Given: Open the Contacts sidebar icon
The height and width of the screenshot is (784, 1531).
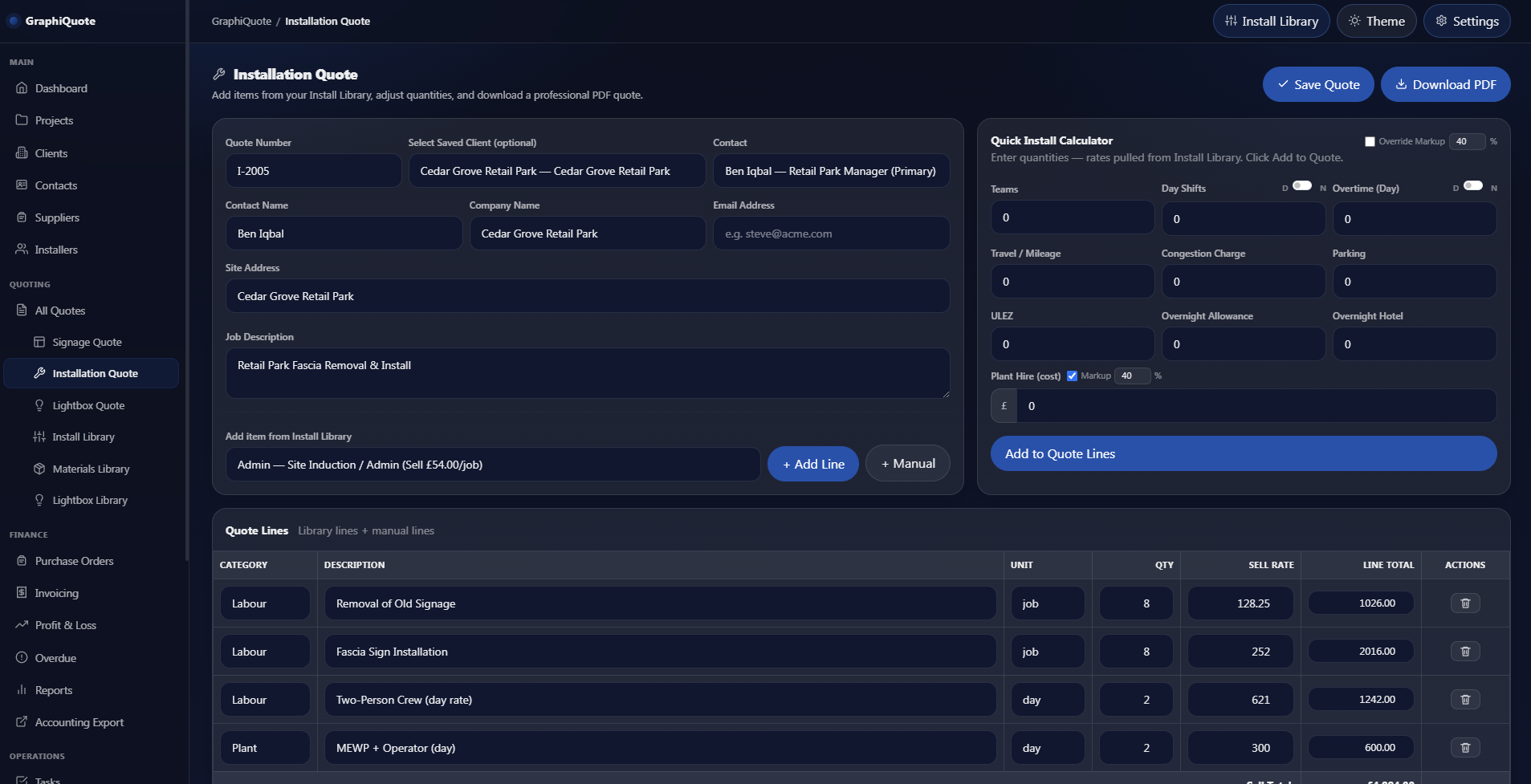Looking at the screenshot, I should click(x=22, y=185).
